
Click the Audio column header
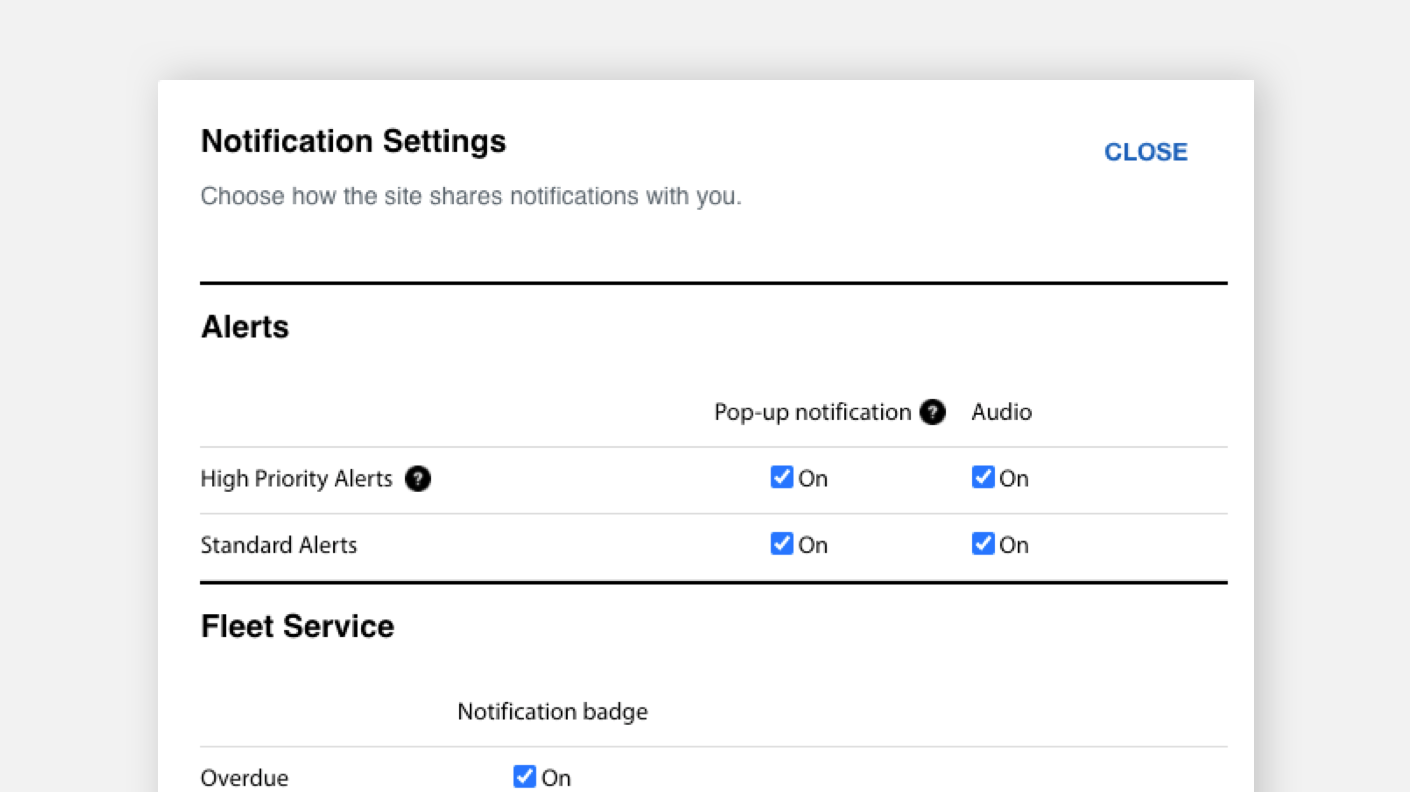[x=1001, y=412]
